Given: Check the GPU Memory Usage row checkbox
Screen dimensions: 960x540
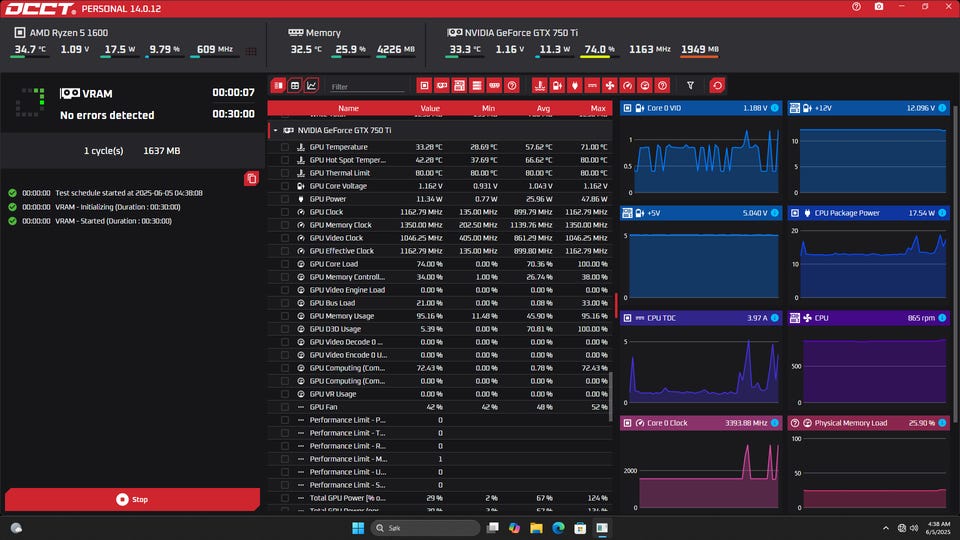Looking at the screenshot, I should click(x=285, y=316).
